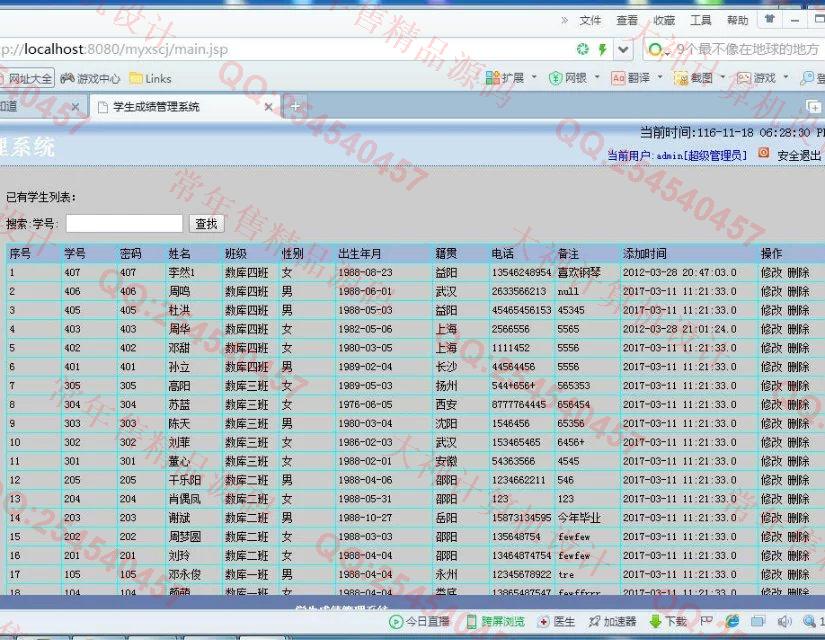The height and width of the screenshot is (640, 825).
Task: Open 游戏中心 bookmark
Action: (90, 78)
